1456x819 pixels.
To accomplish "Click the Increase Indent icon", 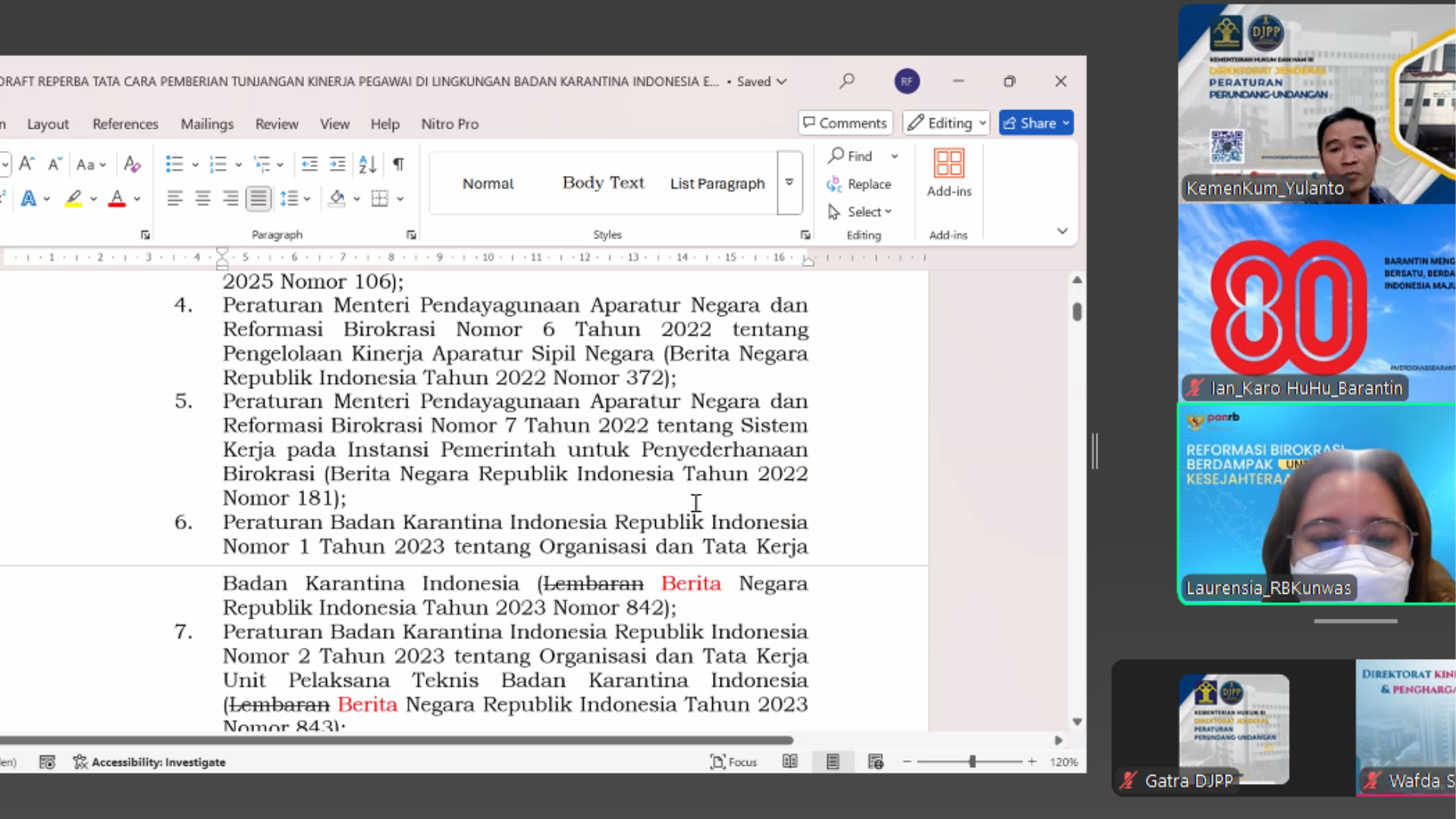I will point(337,164).
